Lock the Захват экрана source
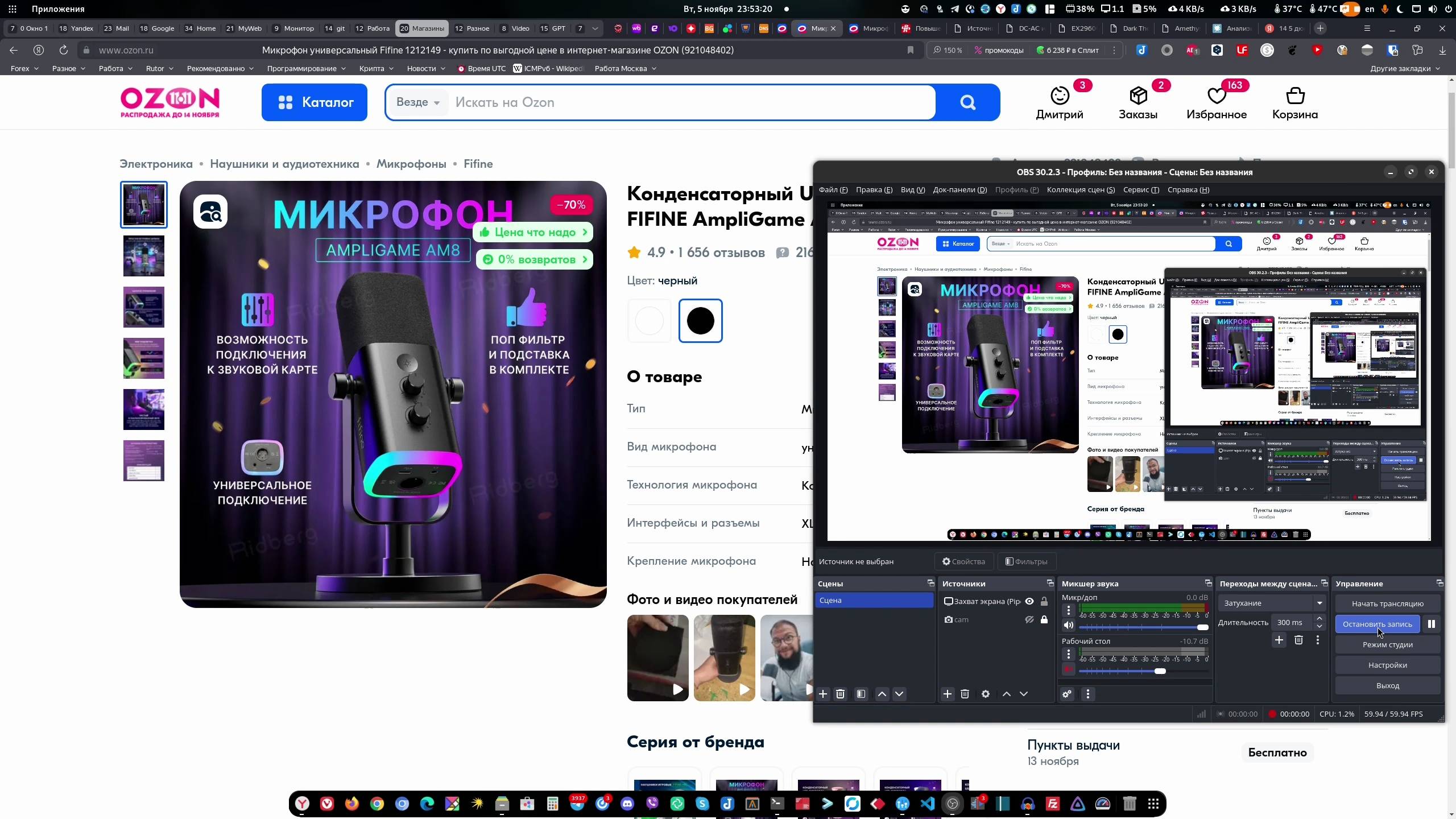Image resolution: width=1456 pixels, height=819 pixels. [1044, 601]
